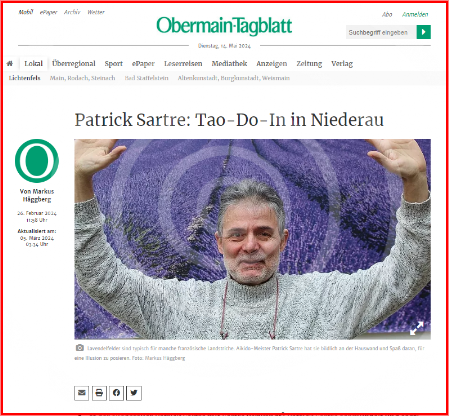This screenshot has width=449, height=416.
Task: Select the Lichtenfels subsection
Action: tap(25, 78)
